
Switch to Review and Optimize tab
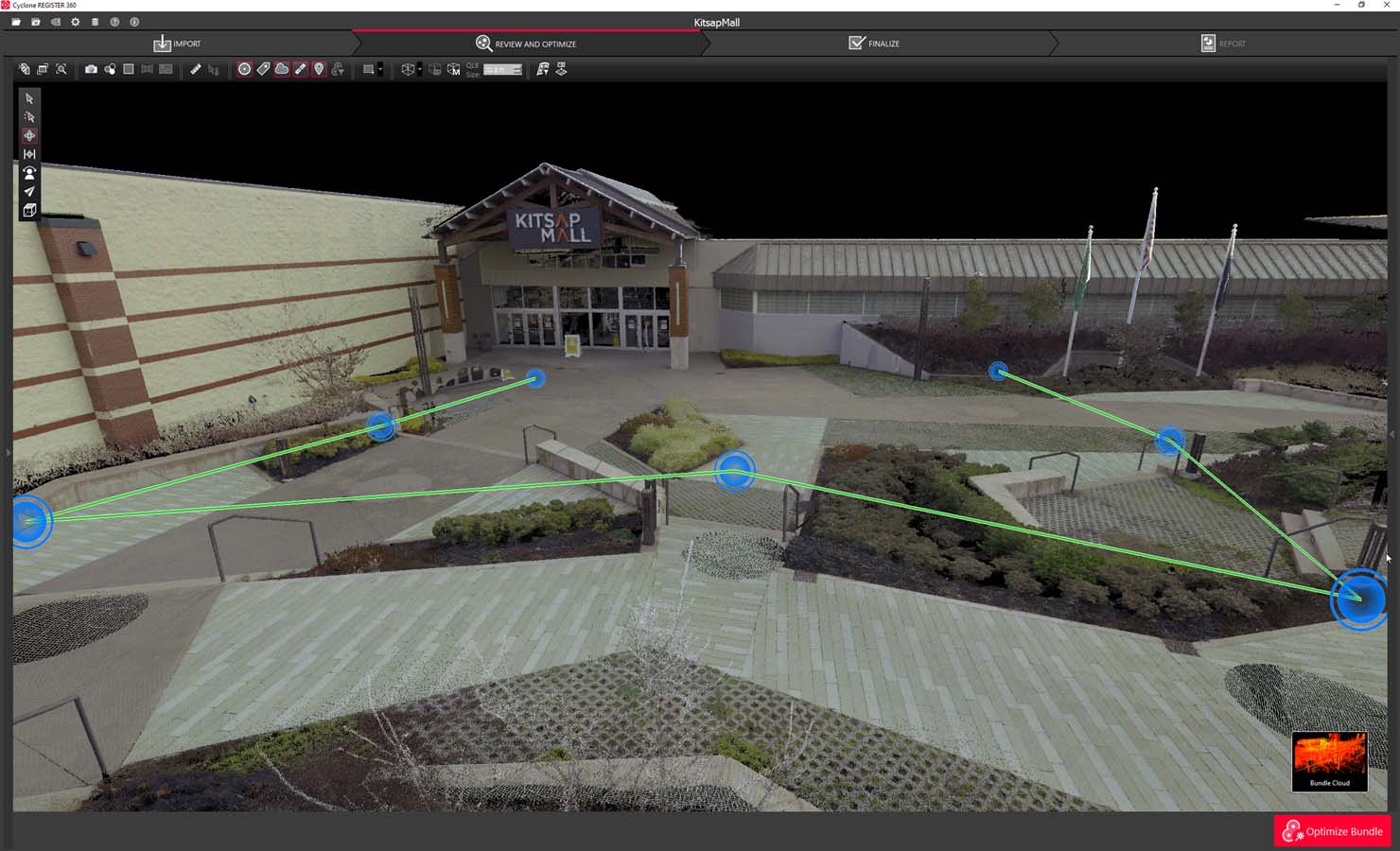point(526,43)
